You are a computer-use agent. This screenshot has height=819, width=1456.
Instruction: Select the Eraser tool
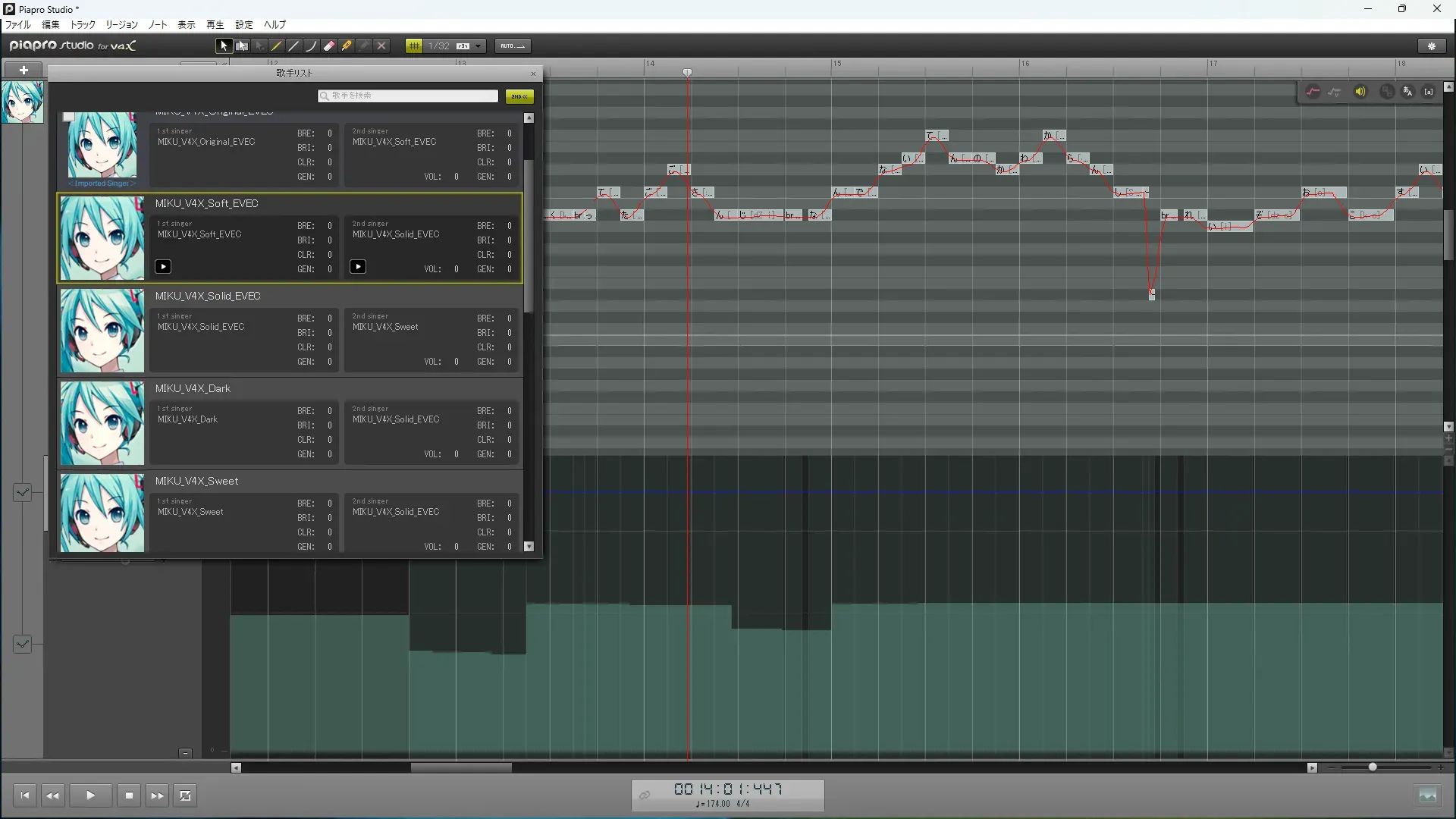click(329, 46)
